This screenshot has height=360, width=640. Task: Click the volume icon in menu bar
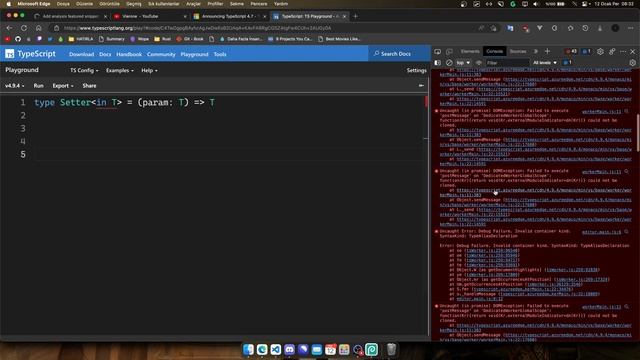(x=536, y=4)
